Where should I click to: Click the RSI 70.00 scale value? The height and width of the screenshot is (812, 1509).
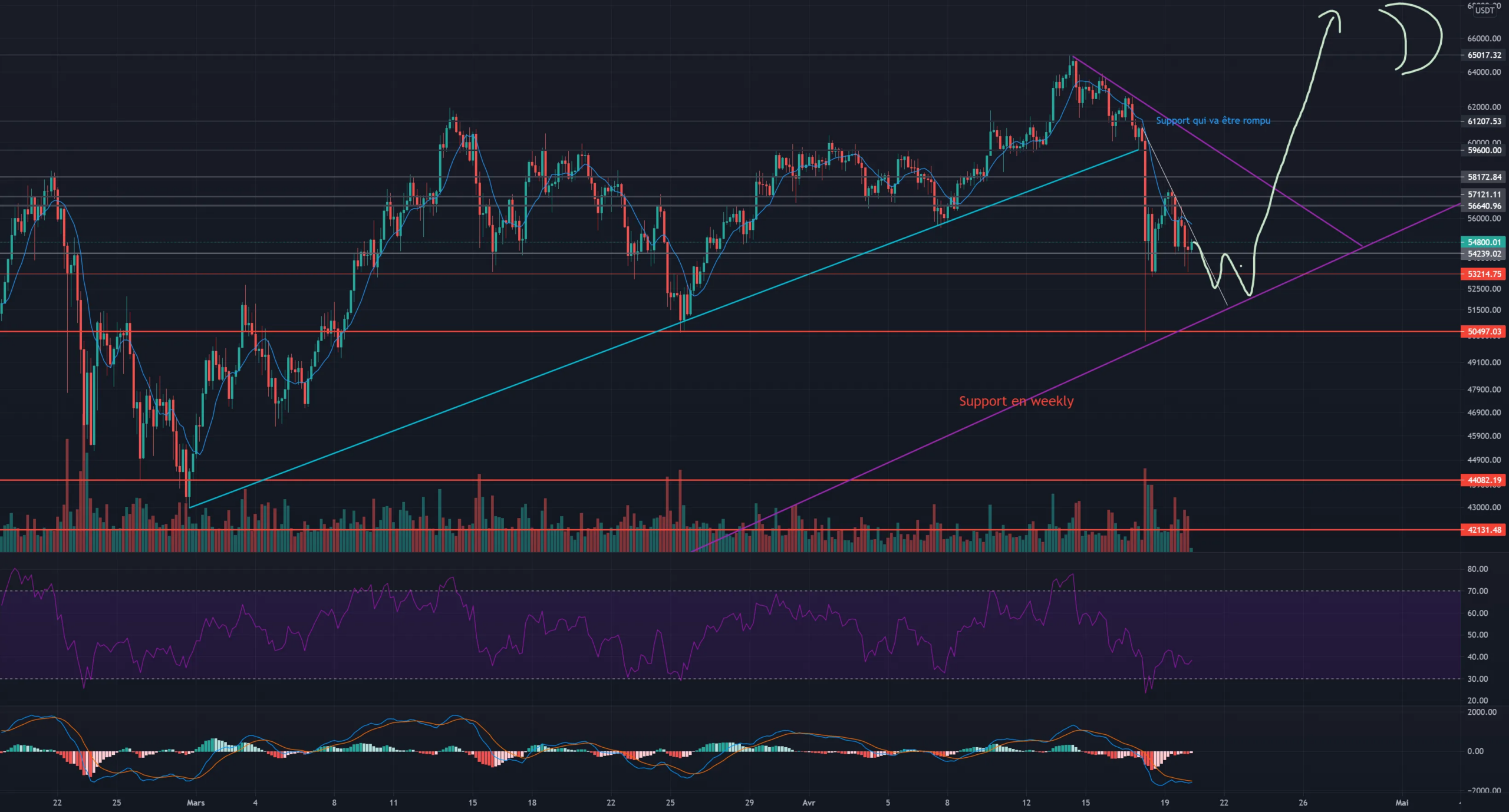[x=1477, y=591]
